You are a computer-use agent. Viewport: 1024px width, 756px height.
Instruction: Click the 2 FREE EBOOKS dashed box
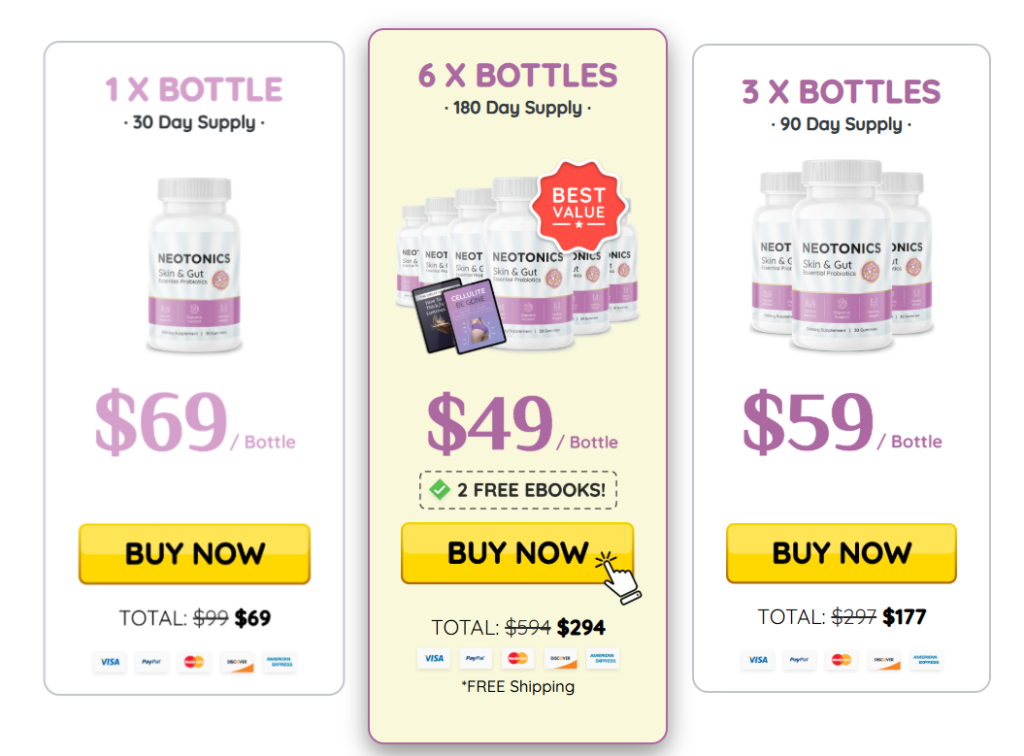(x=518, y=490)
